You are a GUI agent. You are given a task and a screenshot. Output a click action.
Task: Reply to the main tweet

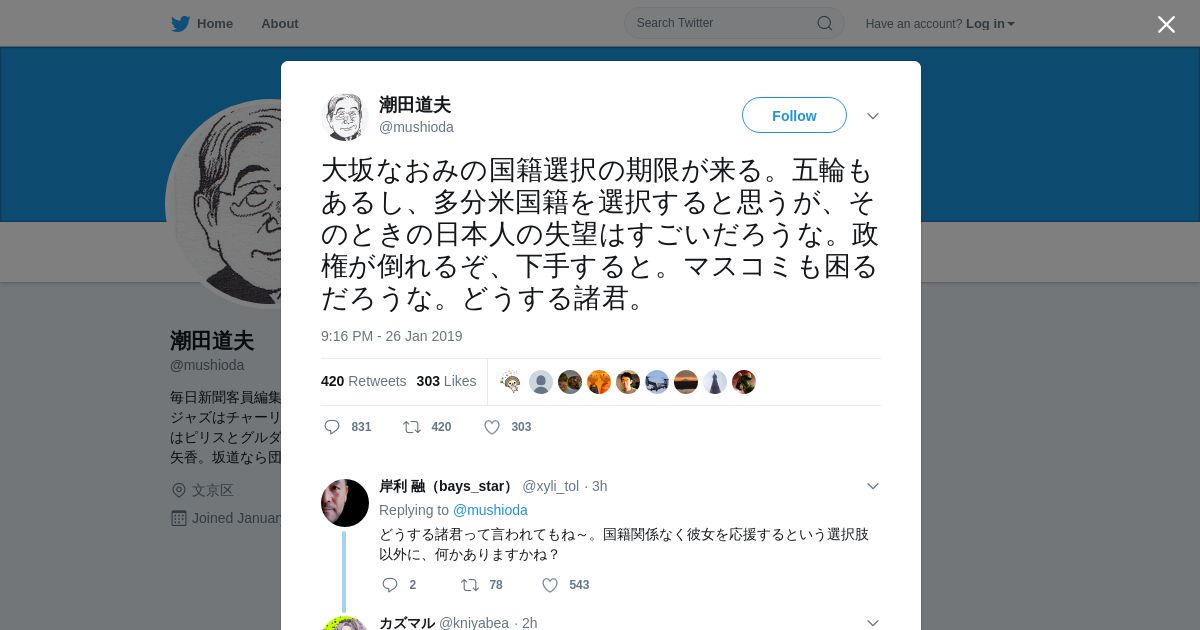[332, 427]
